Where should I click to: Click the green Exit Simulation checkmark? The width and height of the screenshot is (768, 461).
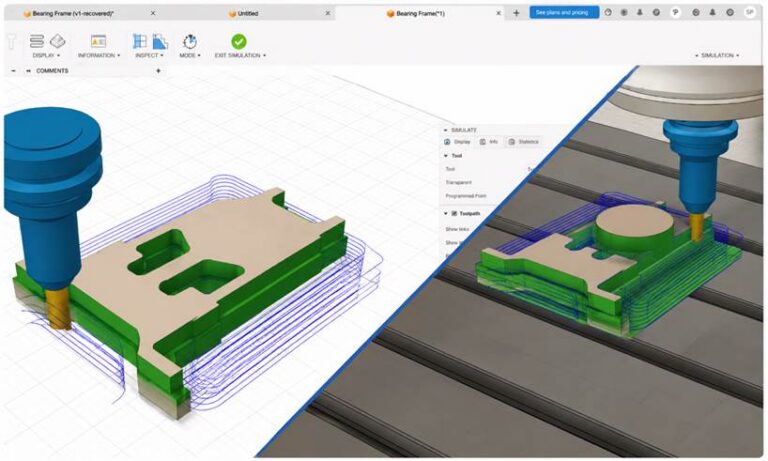239,42
